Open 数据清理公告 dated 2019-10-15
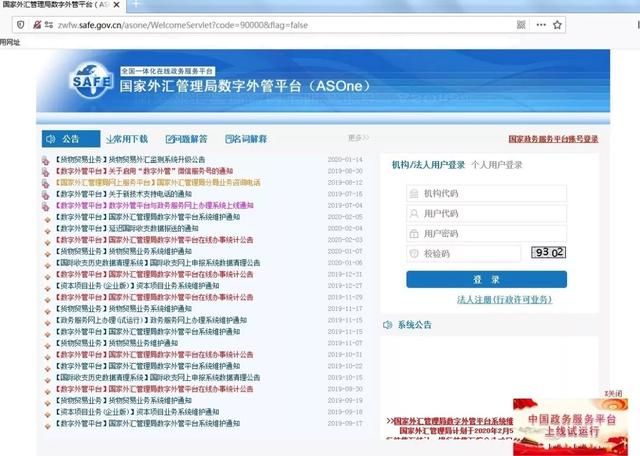 [158, 377]
